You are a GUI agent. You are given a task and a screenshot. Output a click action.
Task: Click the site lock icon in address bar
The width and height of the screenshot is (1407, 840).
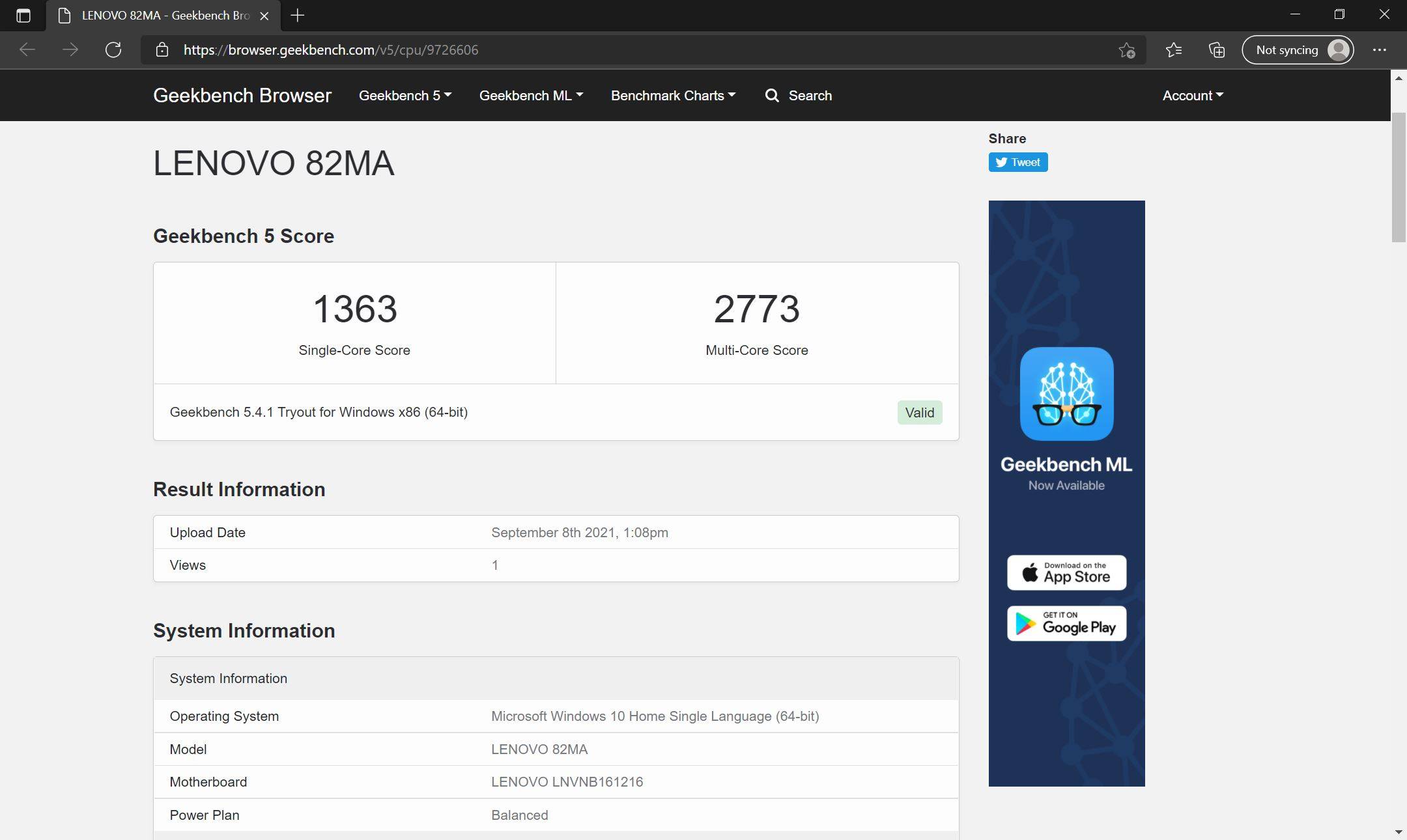pos(162,50)
